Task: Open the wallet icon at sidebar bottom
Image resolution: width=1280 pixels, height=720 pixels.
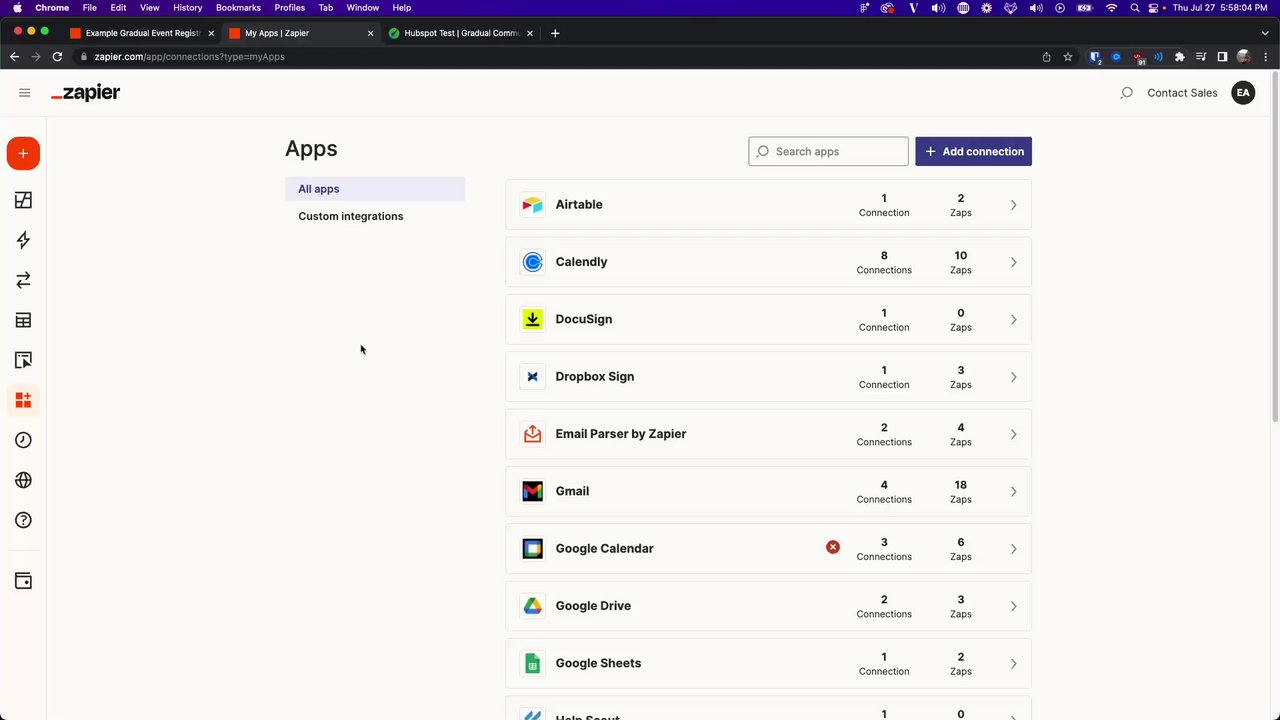Action: click(23, 581)
